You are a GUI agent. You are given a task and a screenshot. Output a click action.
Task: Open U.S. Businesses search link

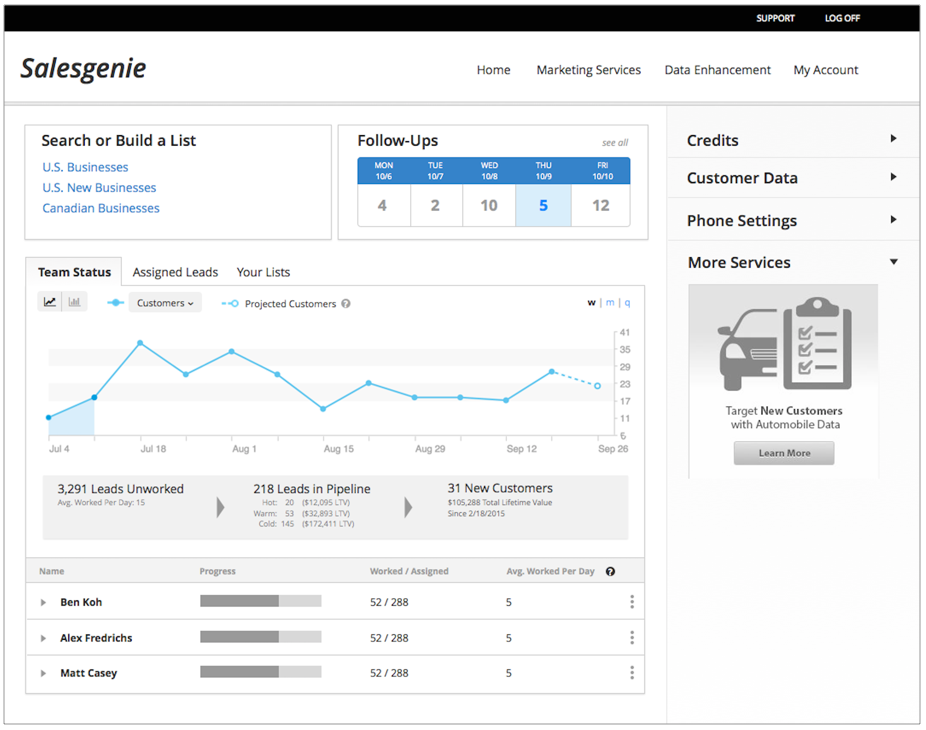coord(85,167)
